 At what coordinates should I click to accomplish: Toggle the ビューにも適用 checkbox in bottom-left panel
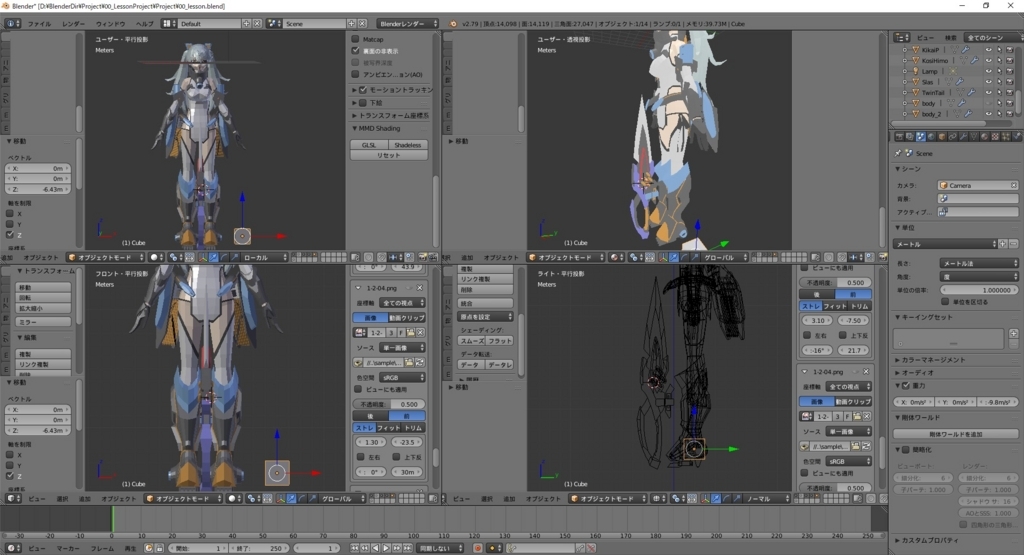358,390
